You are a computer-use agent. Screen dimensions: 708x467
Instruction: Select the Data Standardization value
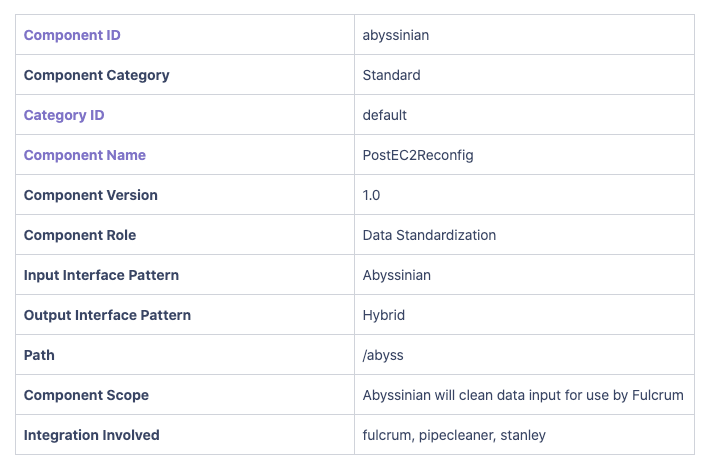429,235
